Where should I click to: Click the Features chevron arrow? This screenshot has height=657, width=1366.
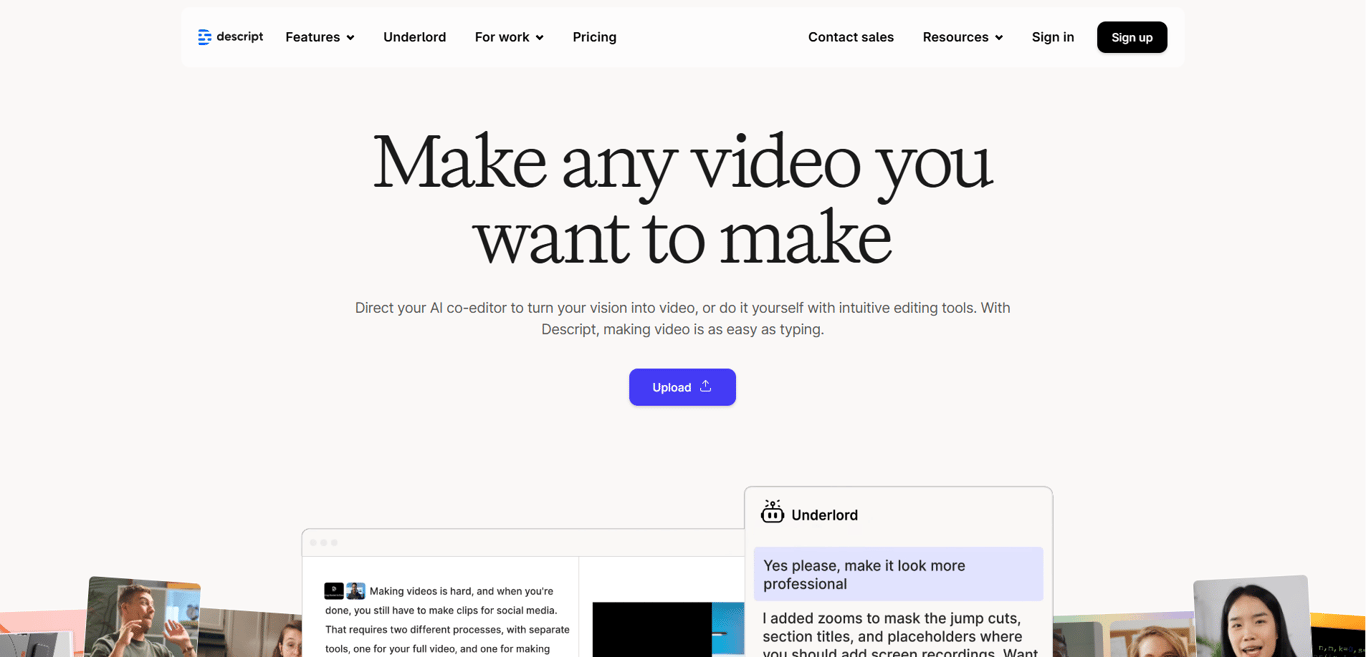350,38
